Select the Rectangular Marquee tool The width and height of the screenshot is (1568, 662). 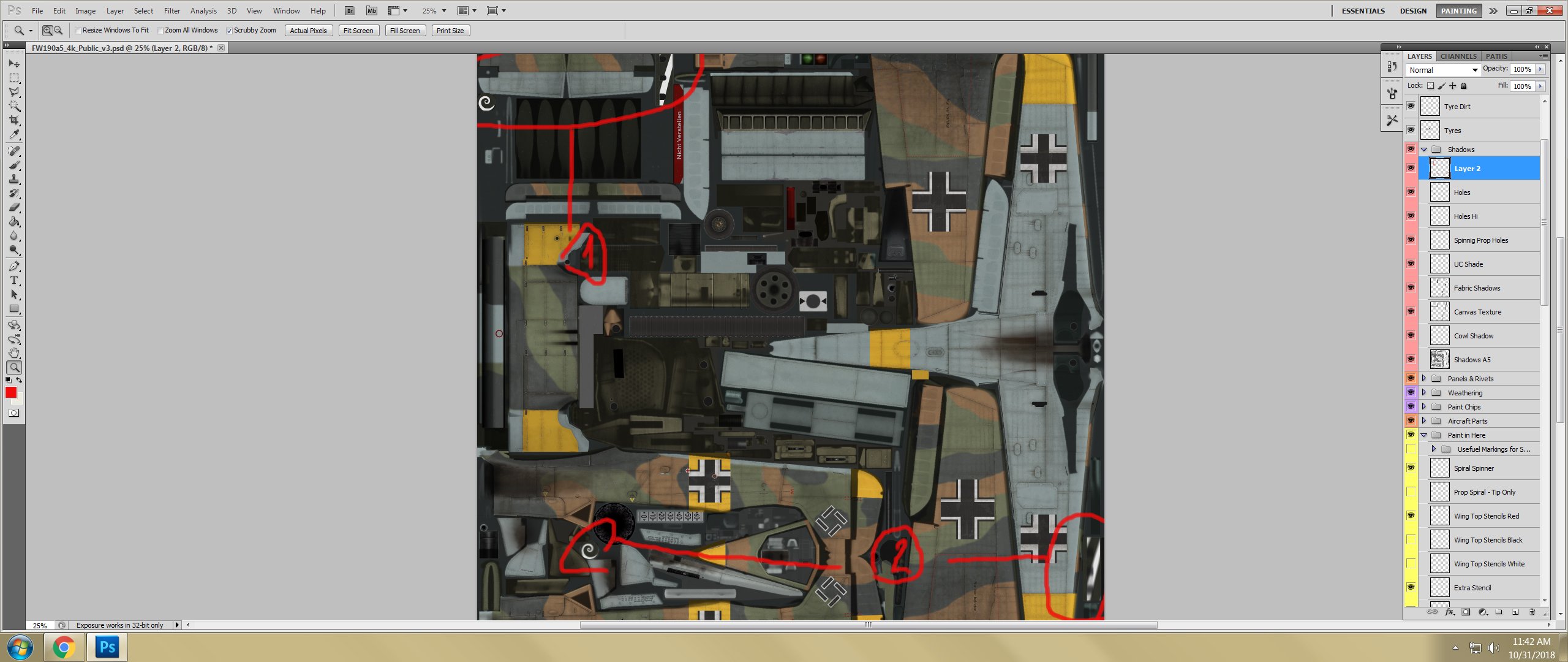14,78
